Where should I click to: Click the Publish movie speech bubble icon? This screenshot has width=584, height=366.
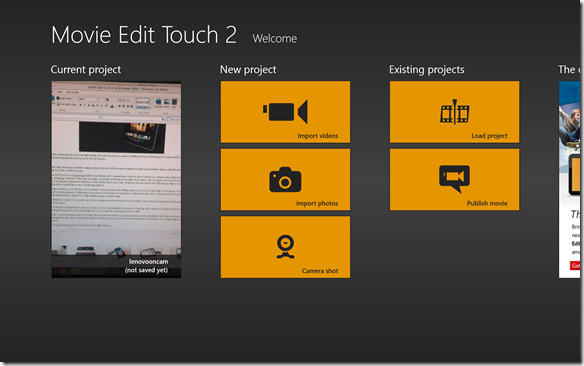[454, 179]
